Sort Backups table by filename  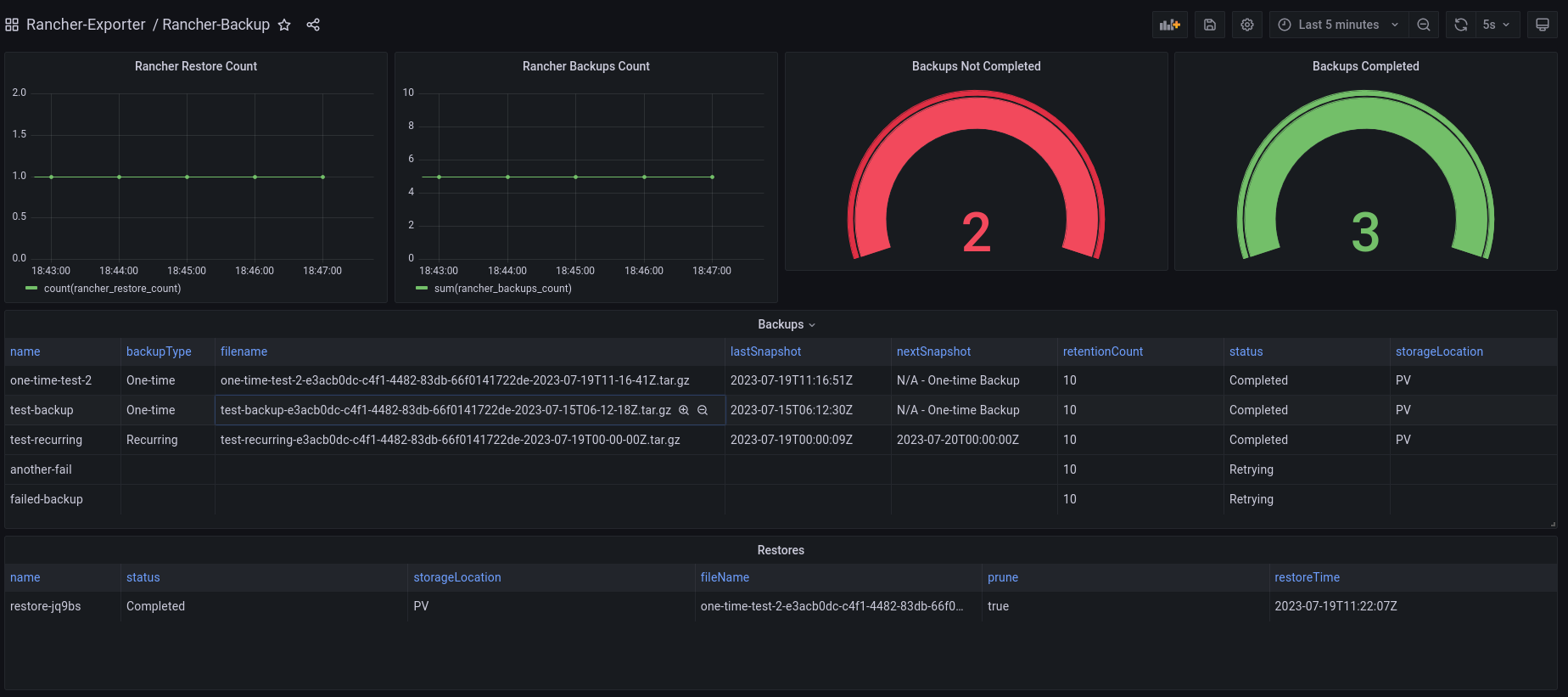coord(244,351)
